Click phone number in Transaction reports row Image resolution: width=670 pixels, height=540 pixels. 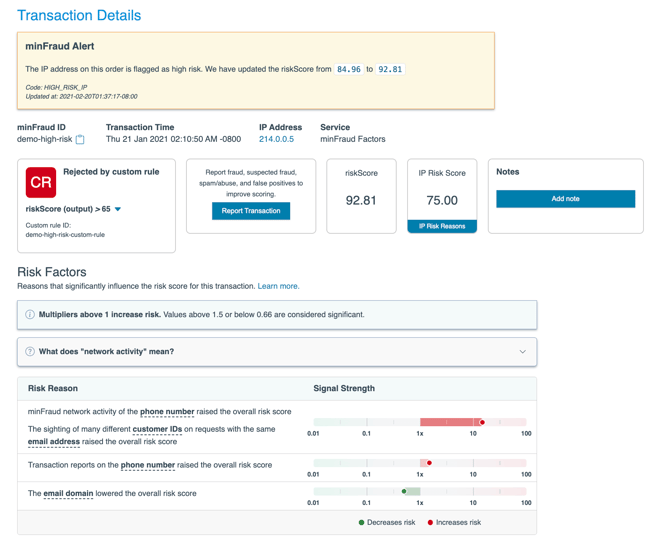tap(147, 465)
